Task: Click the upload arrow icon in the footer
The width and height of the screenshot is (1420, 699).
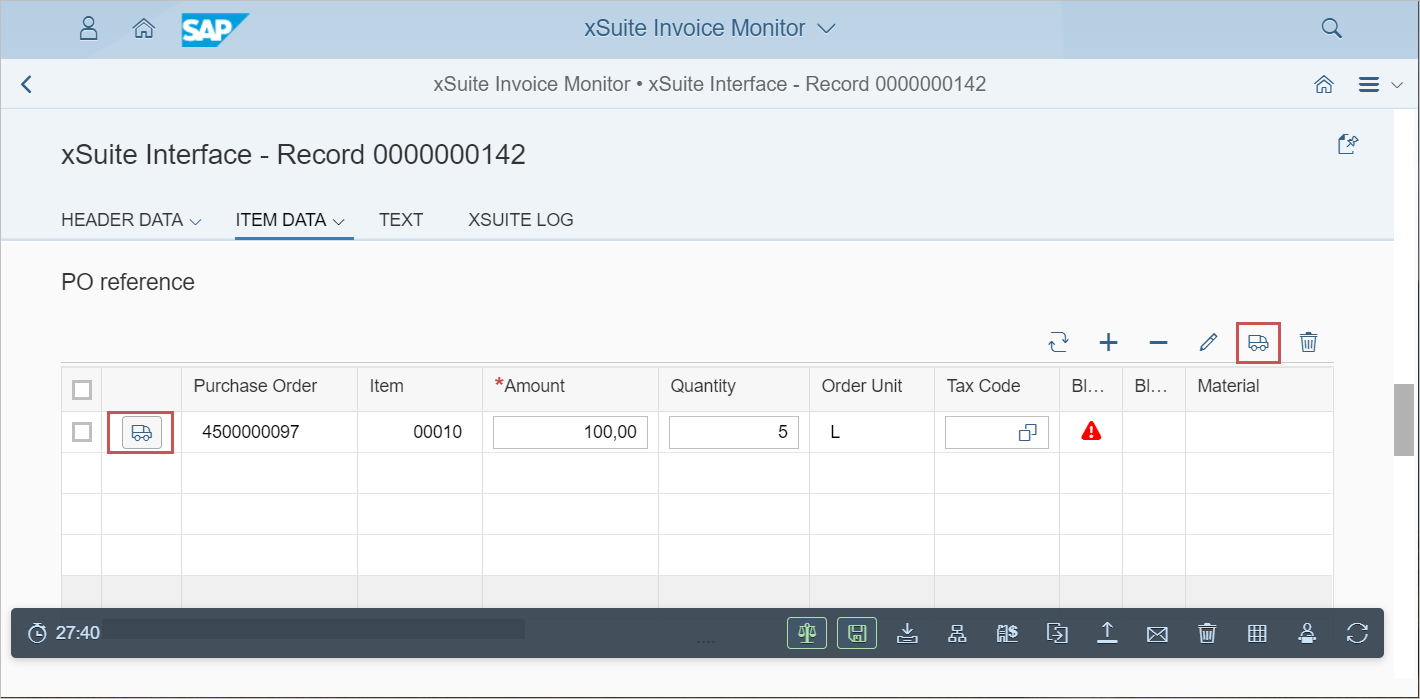Action: [x=1107, y=633]
